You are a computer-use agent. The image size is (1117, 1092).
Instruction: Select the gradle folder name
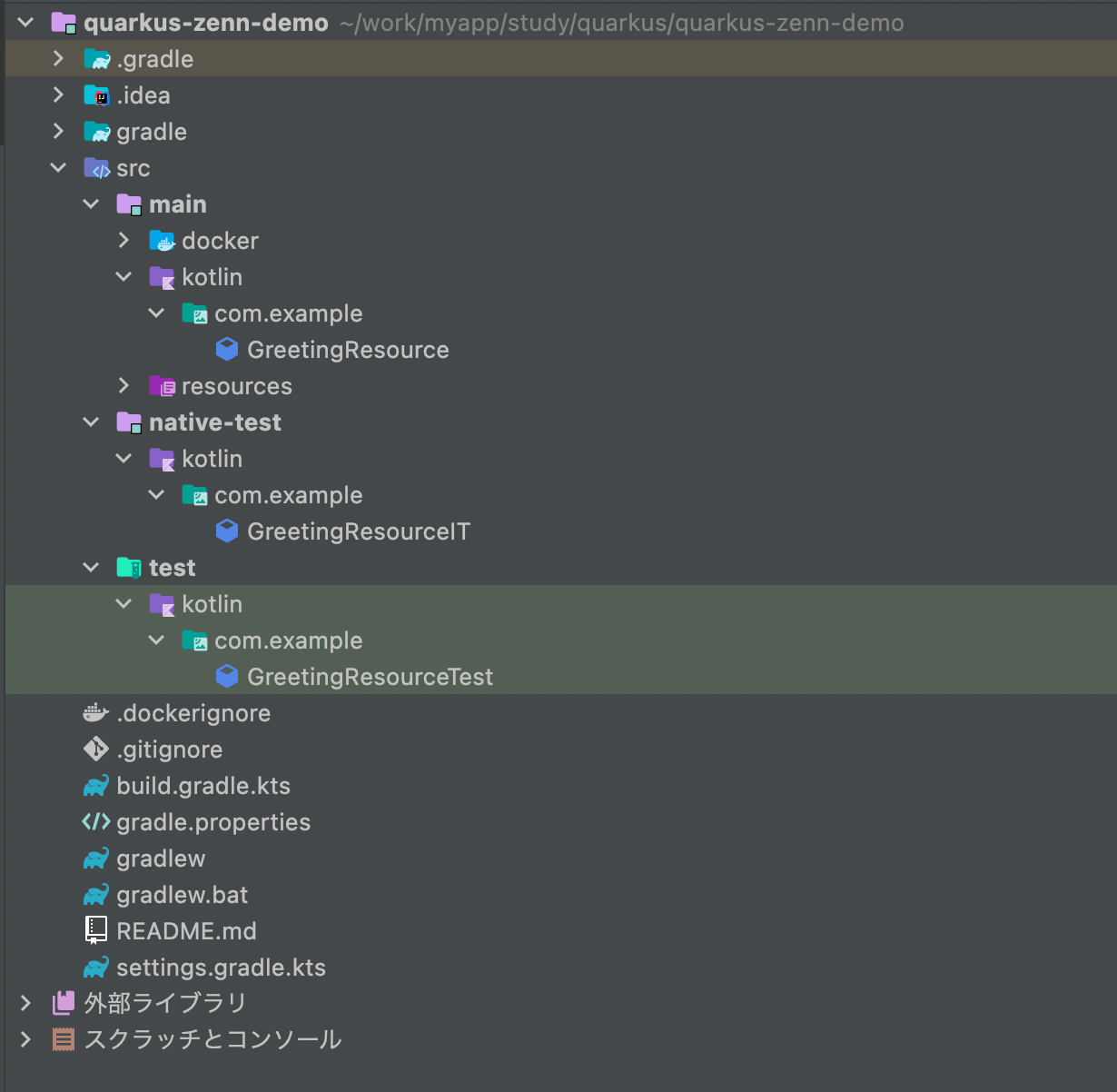tap(152, 132)
